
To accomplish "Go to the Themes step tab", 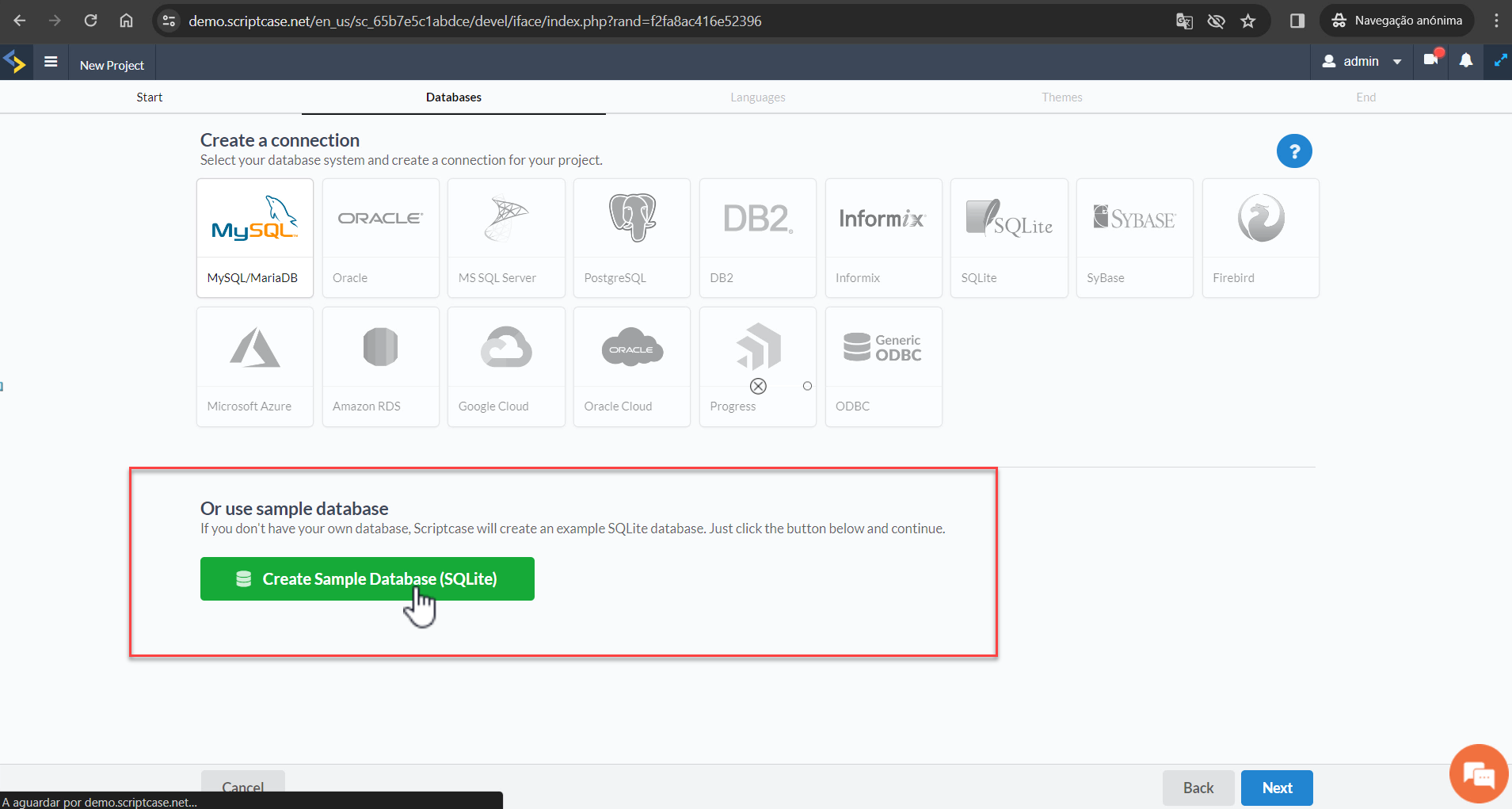I will coord(1062,97).
